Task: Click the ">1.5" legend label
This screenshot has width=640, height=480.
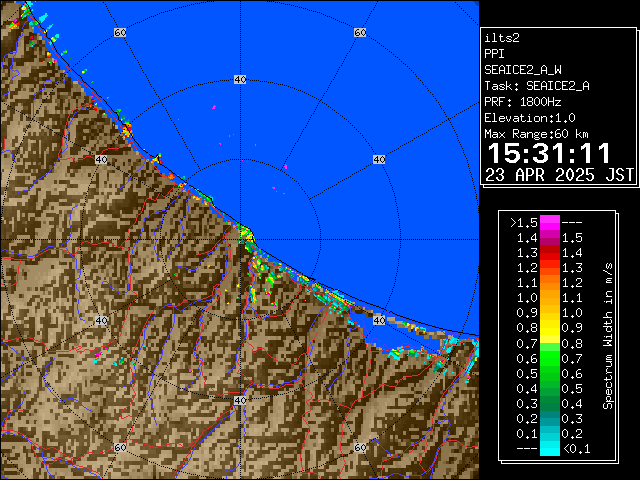Action: (x=523, y=223)
